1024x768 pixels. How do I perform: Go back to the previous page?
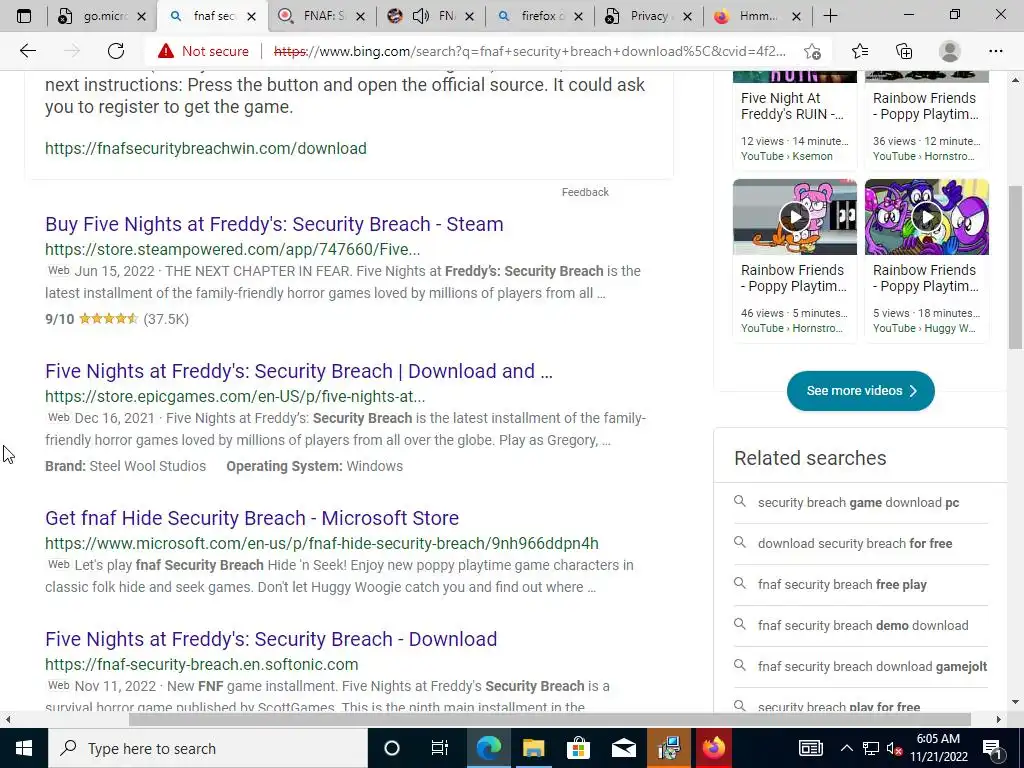click(27, 51)
